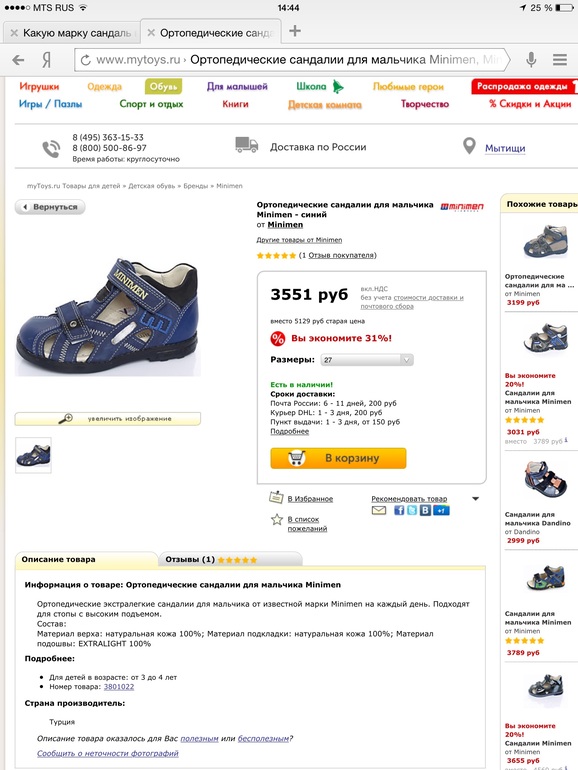Image resolution: width=578 pixels, height=770 pixels.
Task: Reload the page with the refresh icon
Action: pos(85,60)
